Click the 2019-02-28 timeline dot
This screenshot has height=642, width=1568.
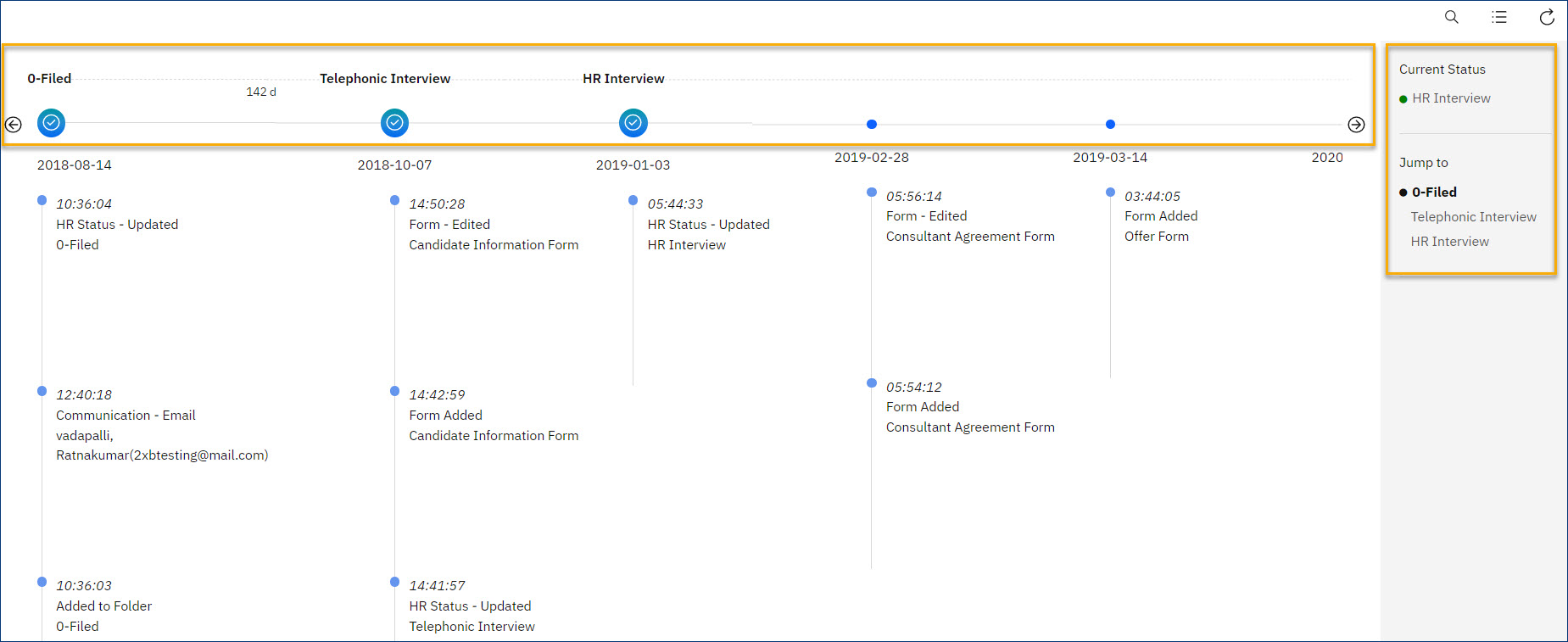coord(872,125)
